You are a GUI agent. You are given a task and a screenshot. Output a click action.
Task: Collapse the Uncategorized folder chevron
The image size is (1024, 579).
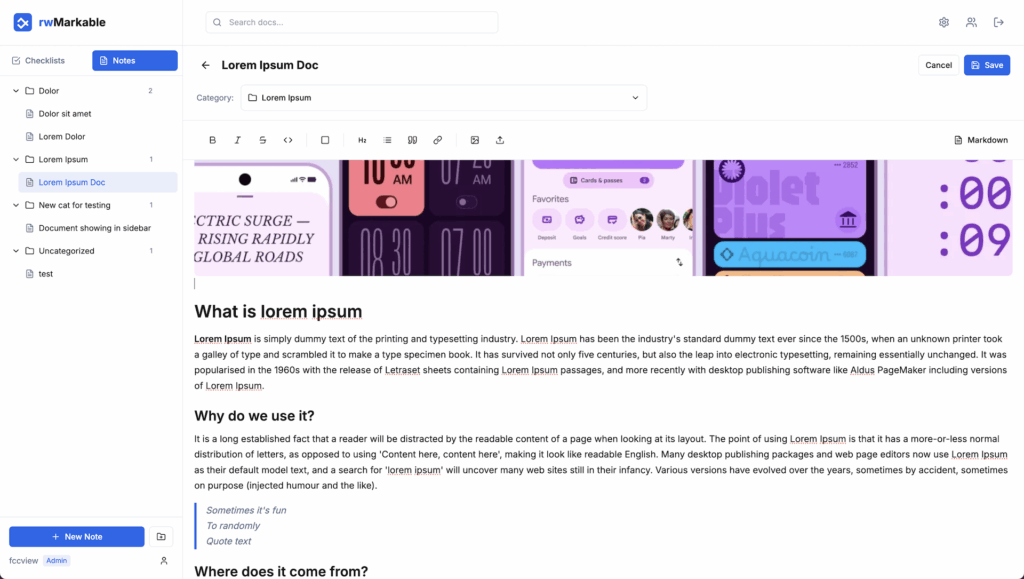16,251
